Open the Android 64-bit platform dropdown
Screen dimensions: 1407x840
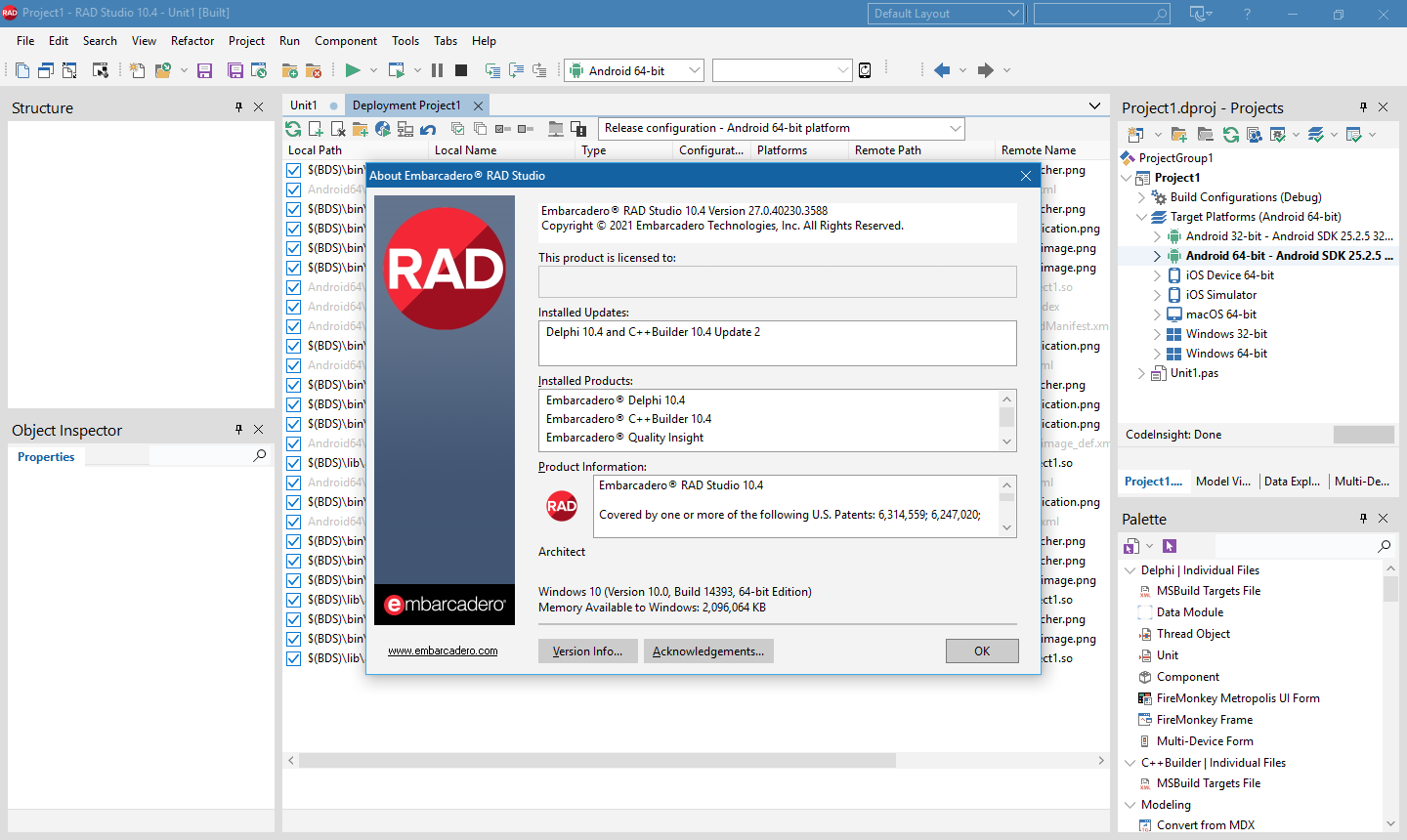[x=695, y=70]
